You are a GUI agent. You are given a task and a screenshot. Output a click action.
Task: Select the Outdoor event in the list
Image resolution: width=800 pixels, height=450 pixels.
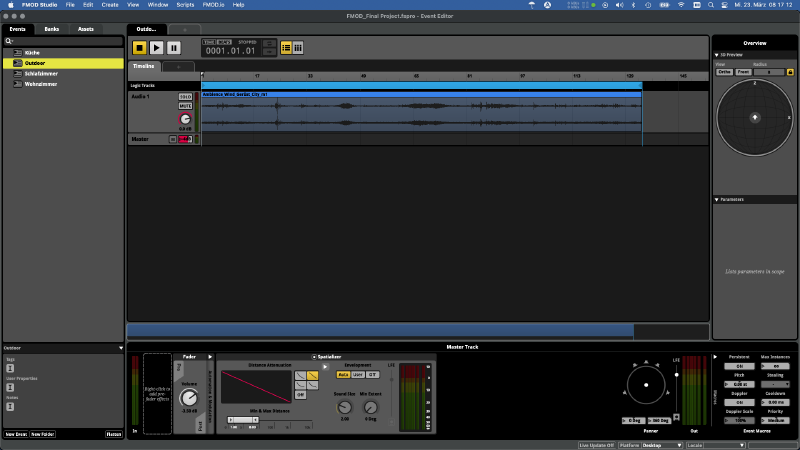[x=63, y=63]
